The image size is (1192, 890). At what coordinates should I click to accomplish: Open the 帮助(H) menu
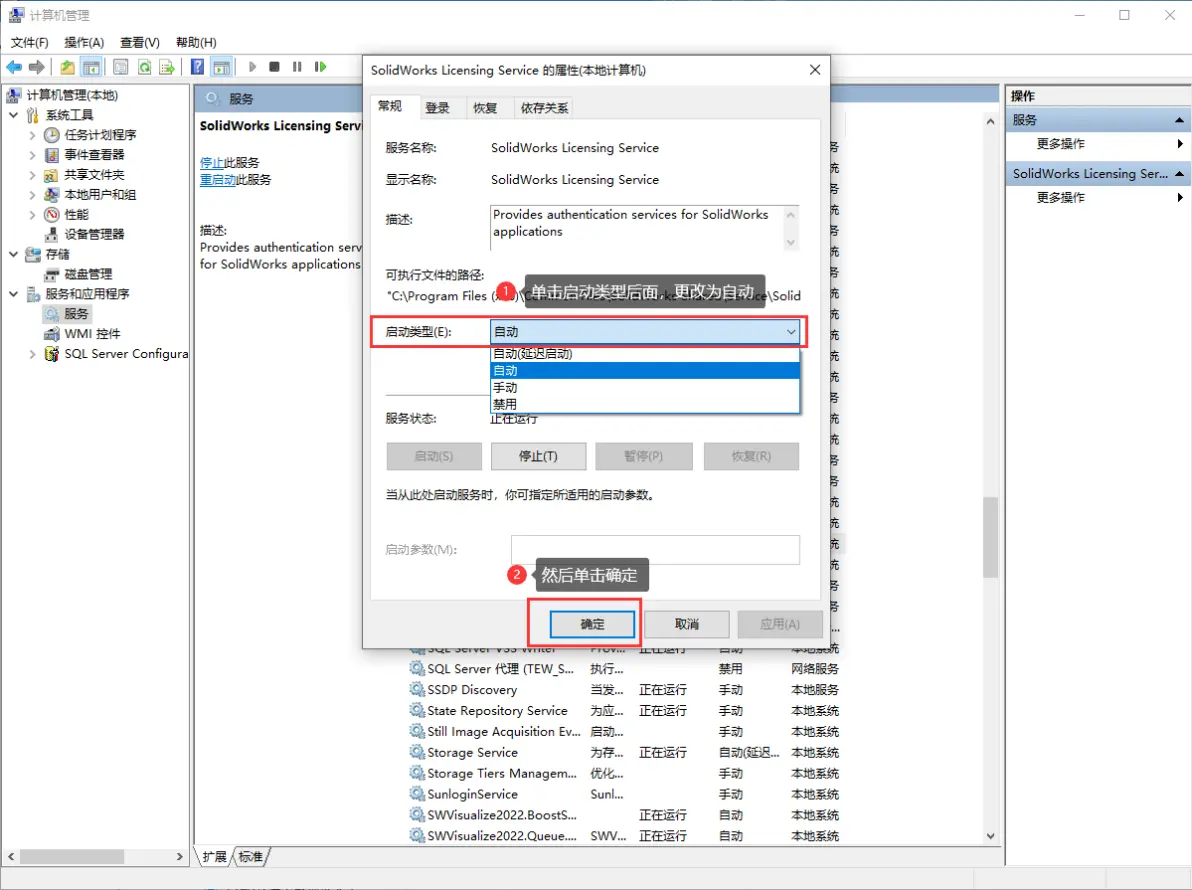coord(196,43)
